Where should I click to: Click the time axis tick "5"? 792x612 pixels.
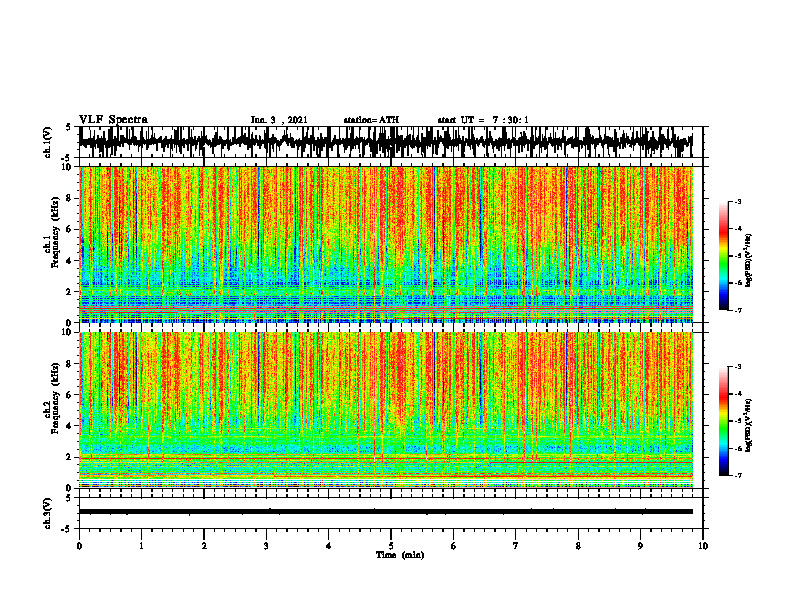coord(391,546)
